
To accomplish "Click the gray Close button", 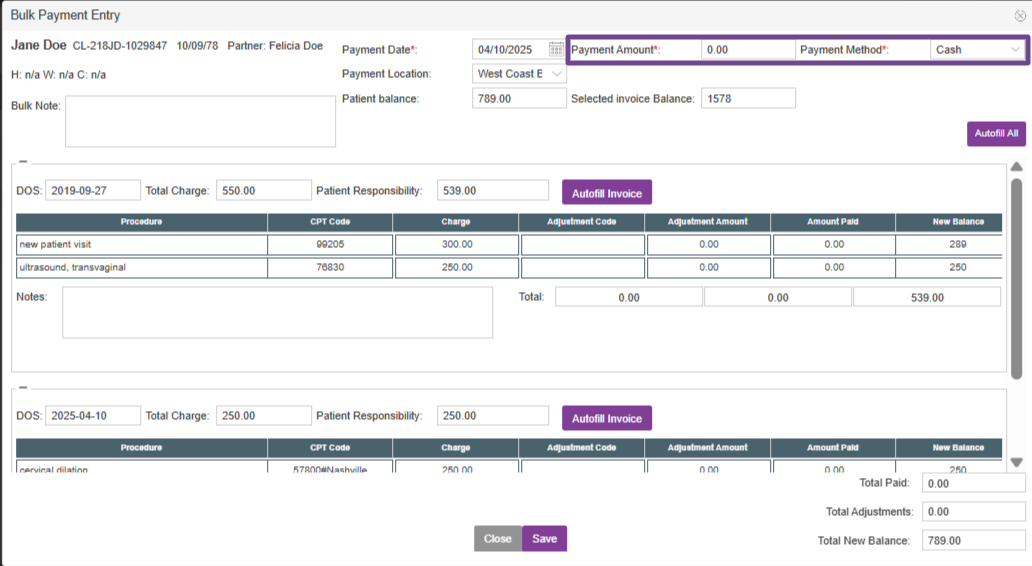I will point(497,538).
